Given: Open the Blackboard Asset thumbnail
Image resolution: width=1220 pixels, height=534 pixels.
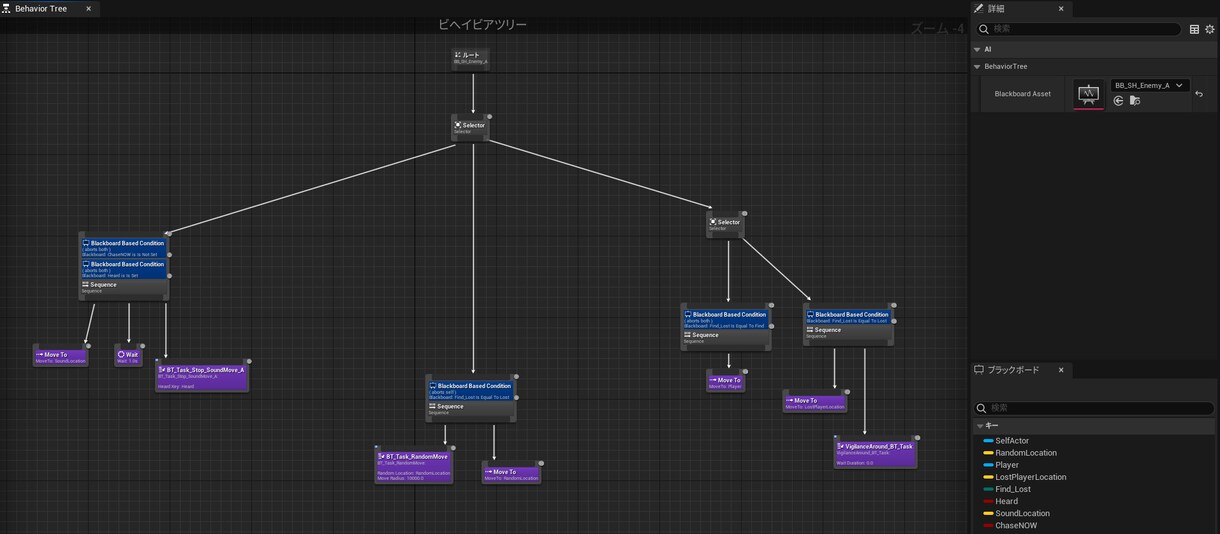Looking at the screenshot, I should [x=1088, y=94].
